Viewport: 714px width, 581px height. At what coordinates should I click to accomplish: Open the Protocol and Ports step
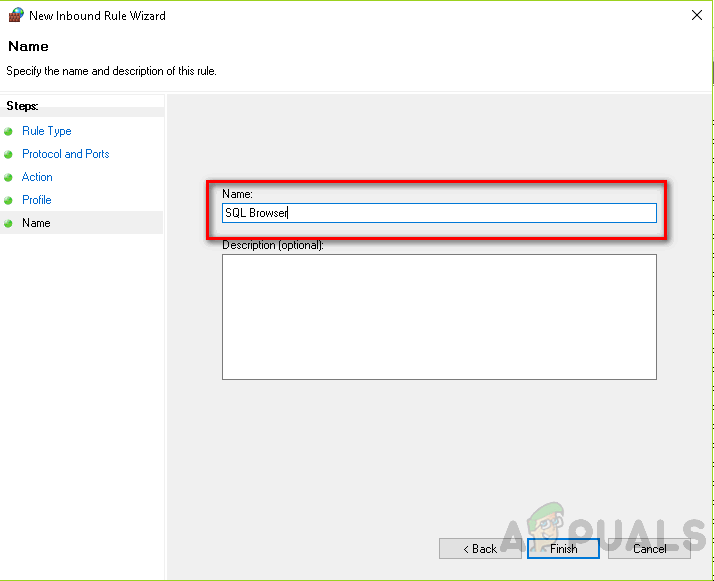click(66, 154)
